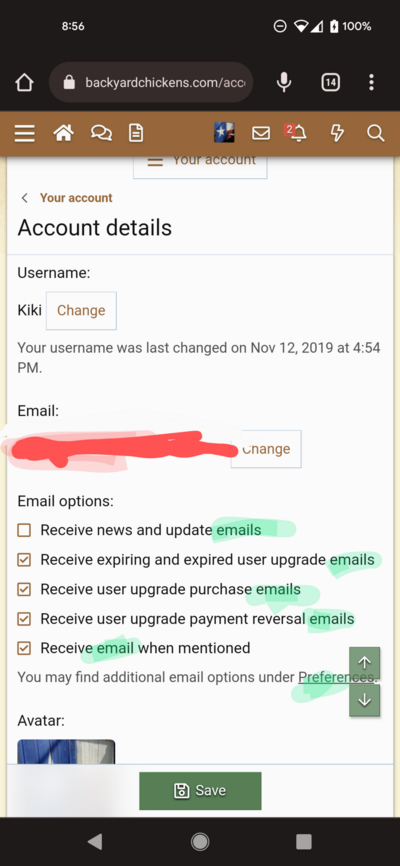Open the forums chat bubbles icon
This screenshot has height=866, width=400.
[101, 133]
